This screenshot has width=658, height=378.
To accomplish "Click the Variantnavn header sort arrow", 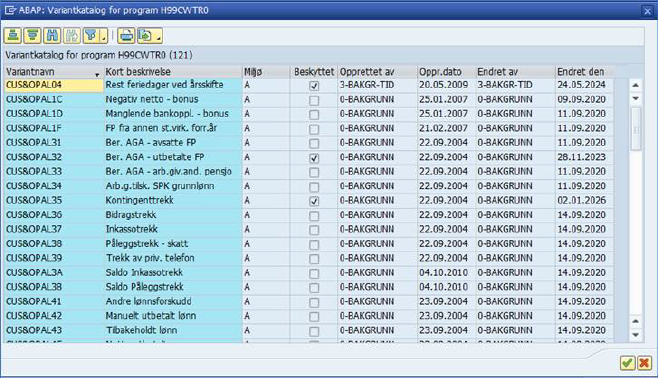I will (x=97, y=75).
